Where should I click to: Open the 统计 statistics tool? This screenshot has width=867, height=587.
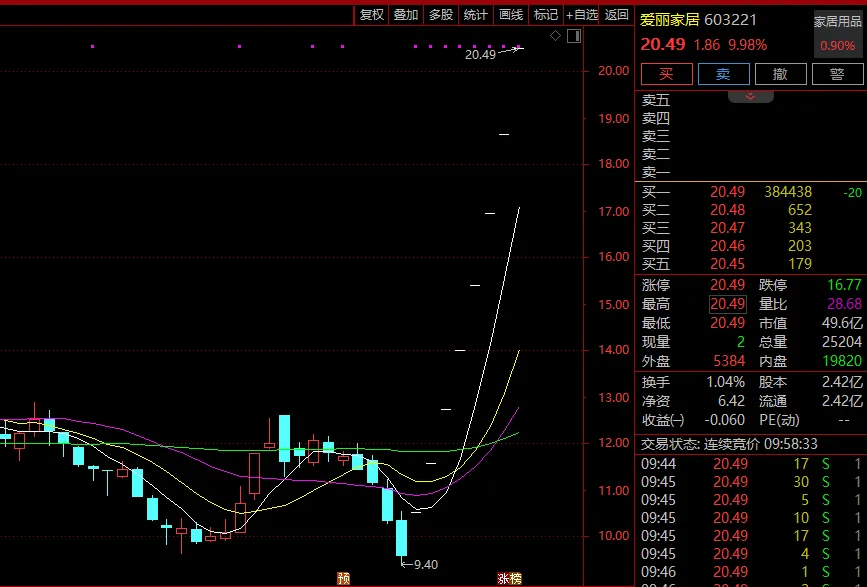[476, 15]
